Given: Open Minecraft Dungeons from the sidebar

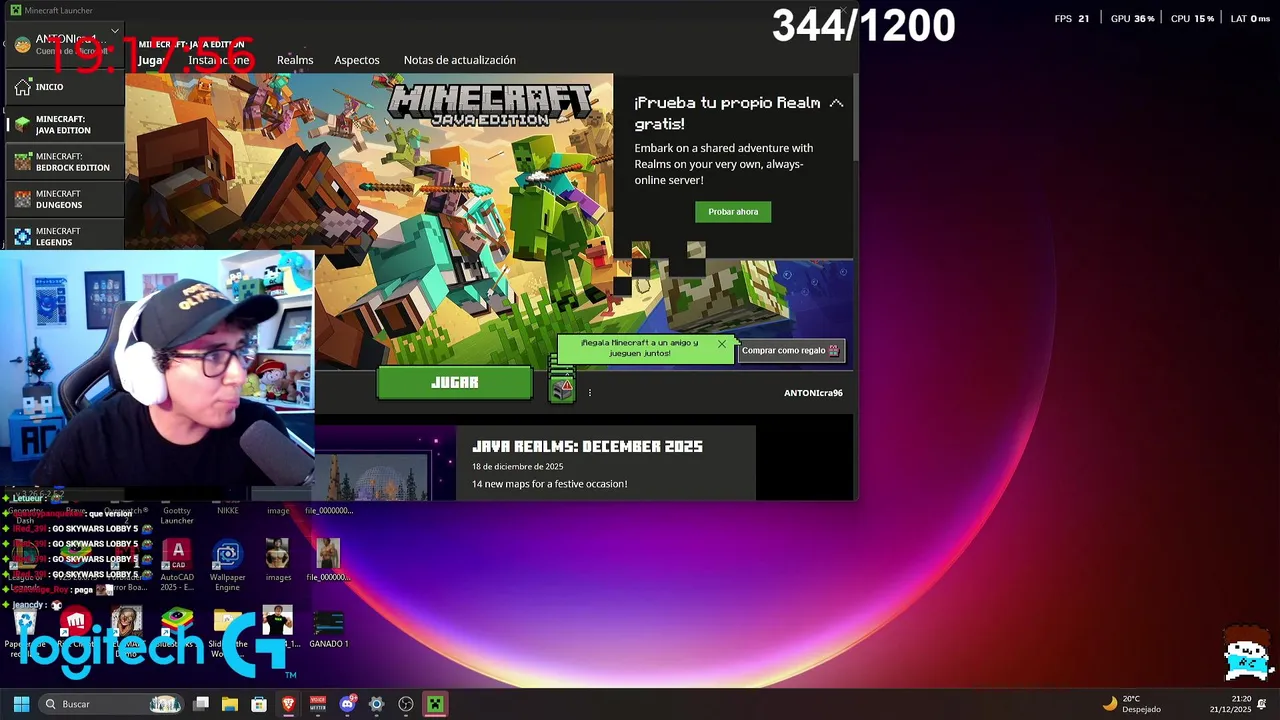Looking at the screenshot, I should 64,199.
